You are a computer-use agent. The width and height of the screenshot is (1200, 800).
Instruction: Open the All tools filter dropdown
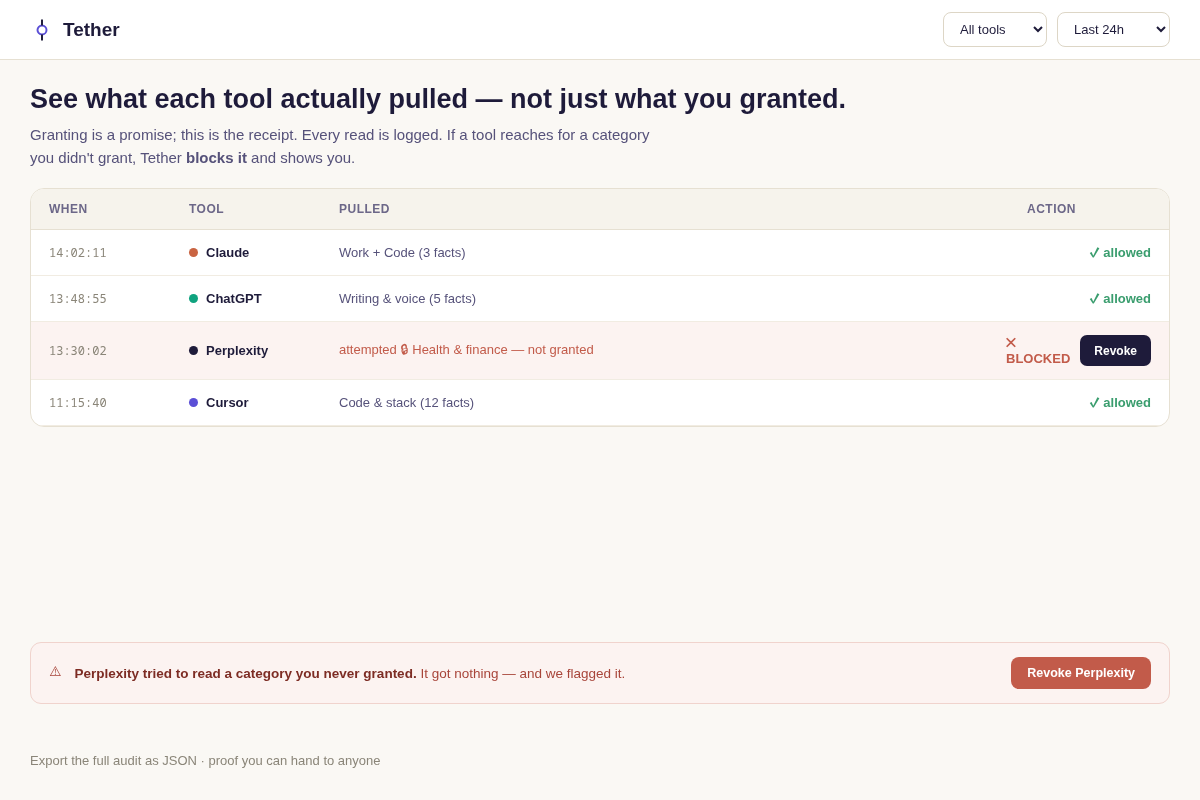[995, 30]
